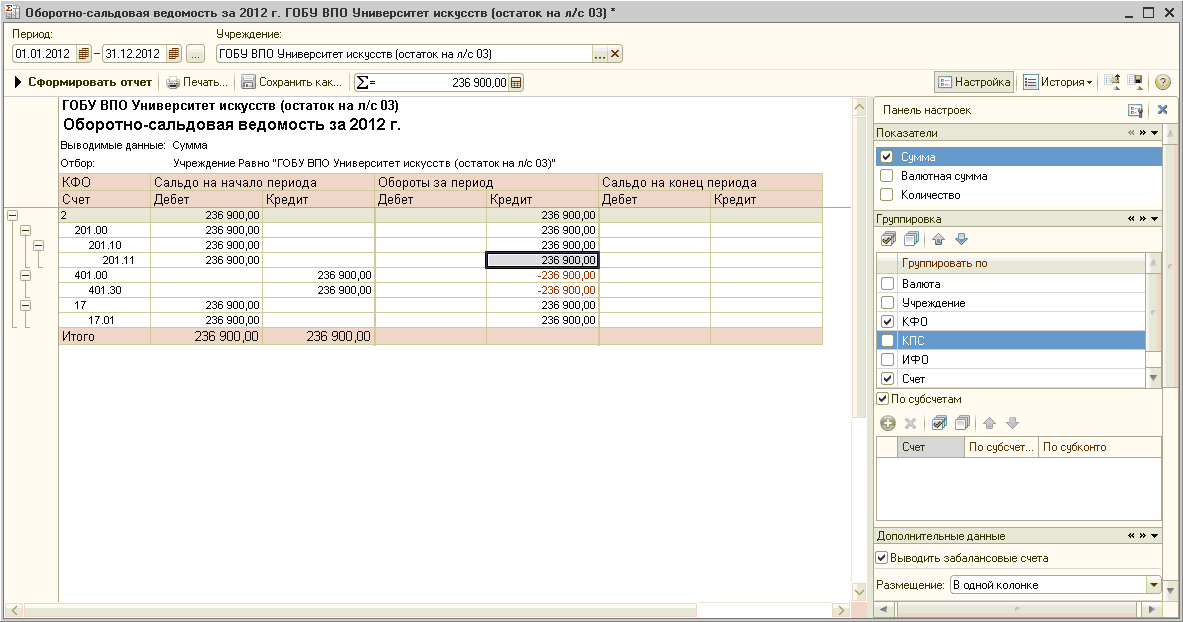Image resolution: width=1183 pixels, height=622 pixels.
Task: Uncheck Выводить забалансовые счета option
Action: pyautogui.click(x=881, y=558)
